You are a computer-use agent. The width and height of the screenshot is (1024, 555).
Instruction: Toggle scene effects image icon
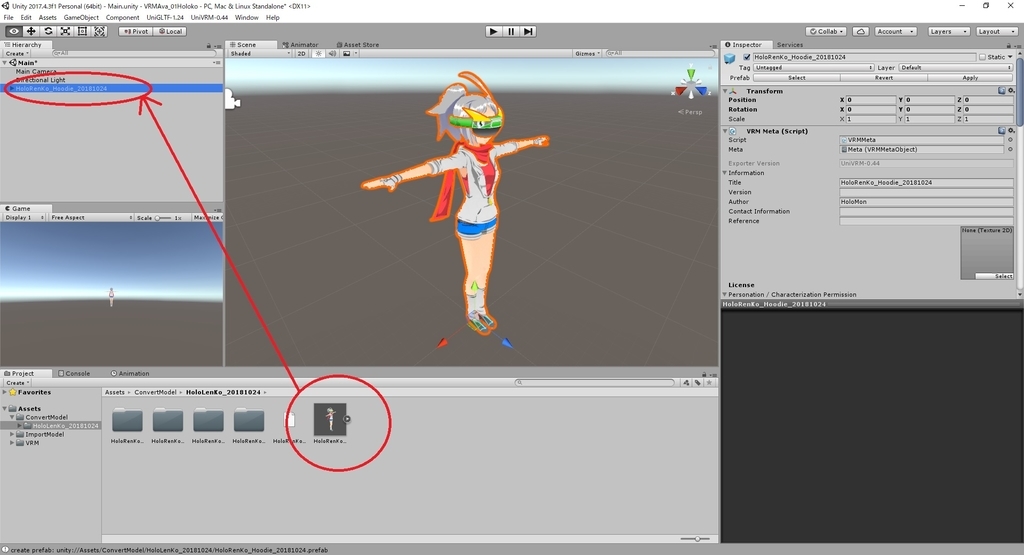[x=347, y=54]
